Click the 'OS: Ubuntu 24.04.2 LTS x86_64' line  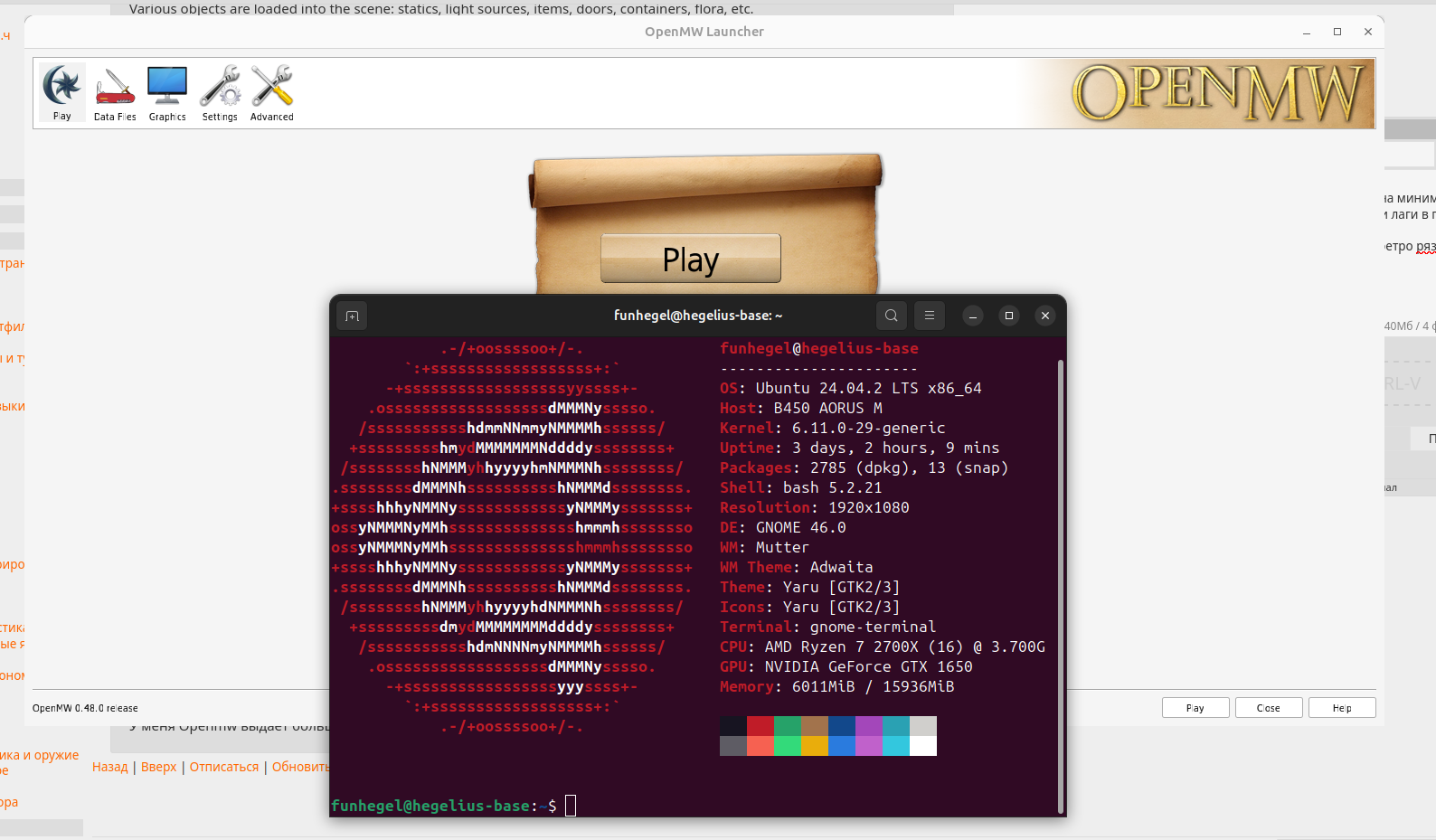click(x=851, y=388)
